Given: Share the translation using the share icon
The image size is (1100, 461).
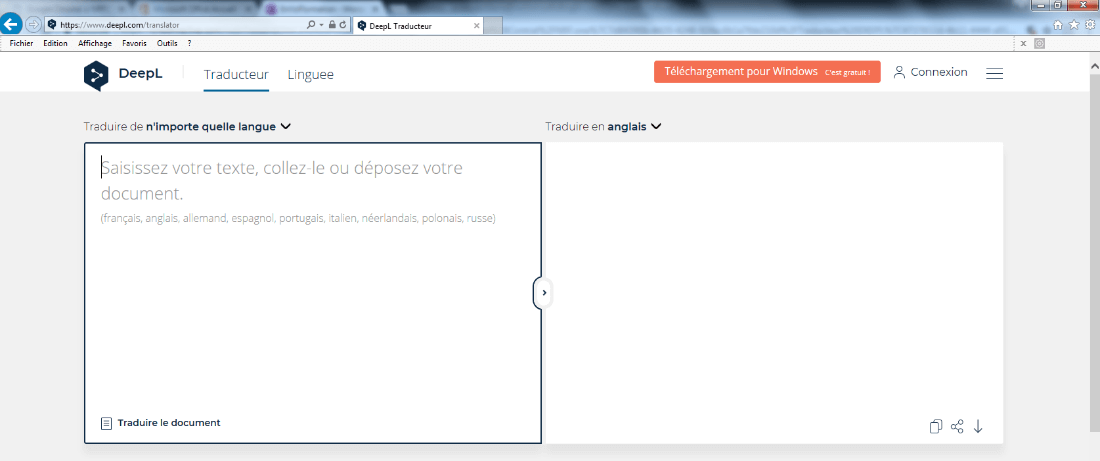Looking at the screenshot, I should 957,426.
